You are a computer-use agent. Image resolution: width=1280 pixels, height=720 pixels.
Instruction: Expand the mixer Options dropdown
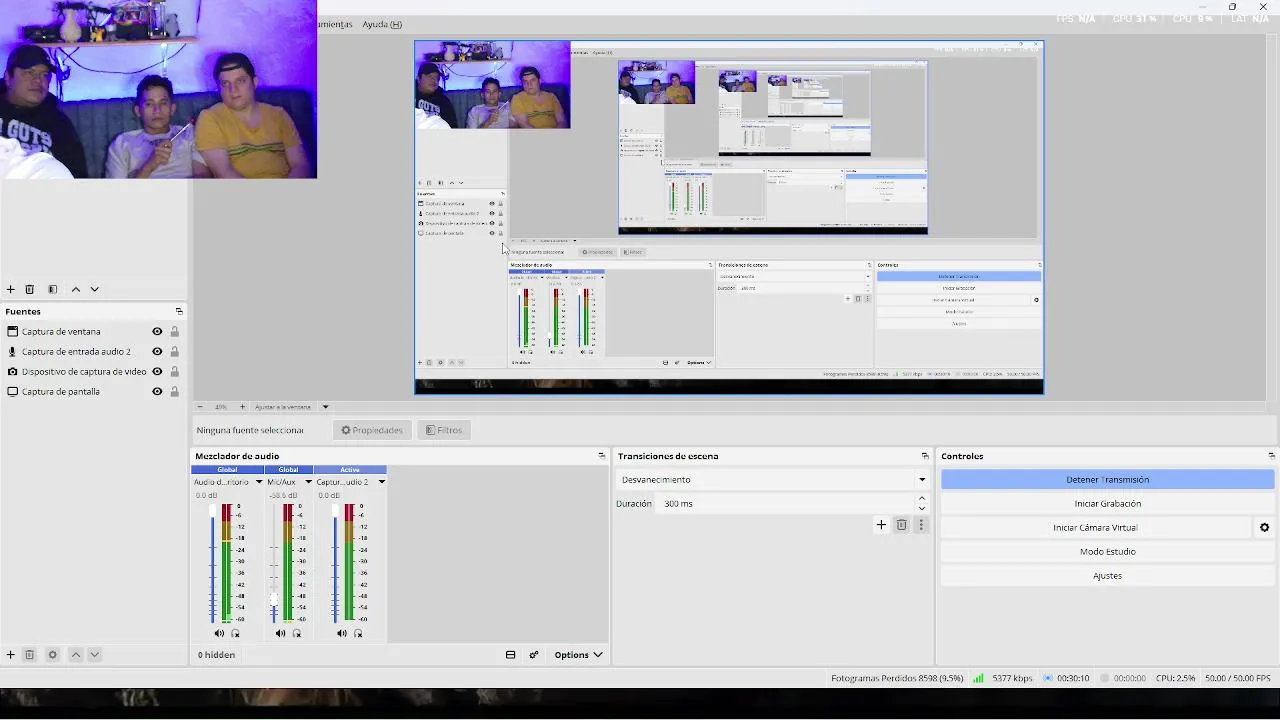(x=578, y=655)
